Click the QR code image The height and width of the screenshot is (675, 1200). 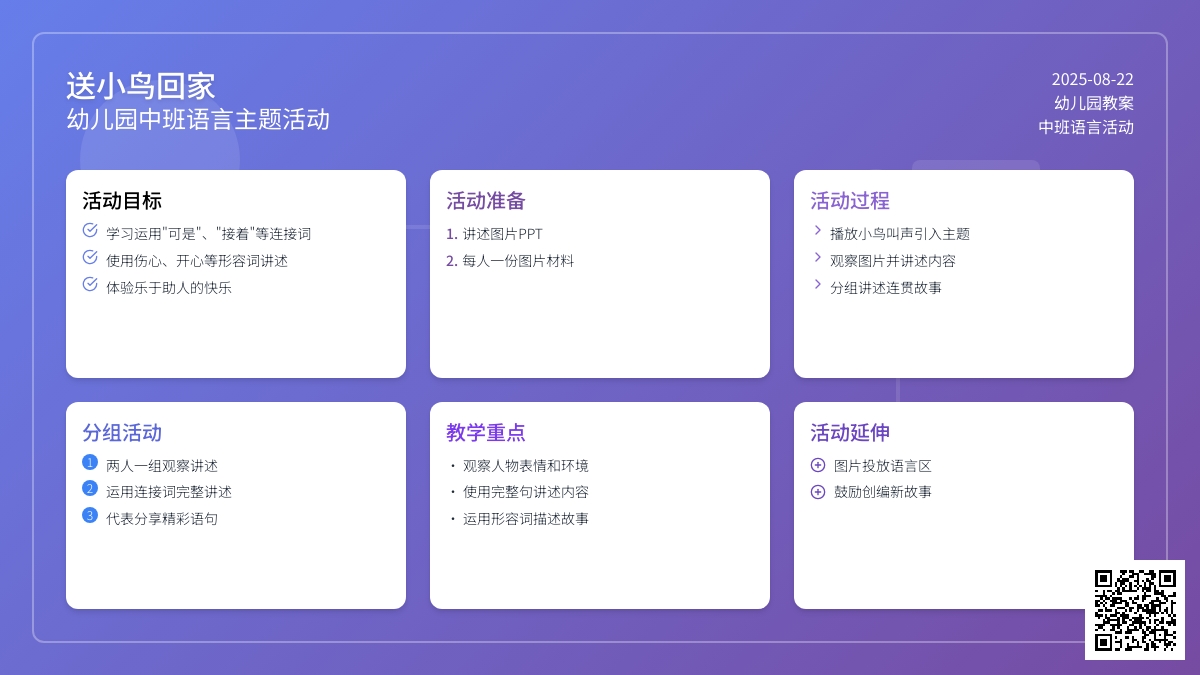(x=1135, y=610)
